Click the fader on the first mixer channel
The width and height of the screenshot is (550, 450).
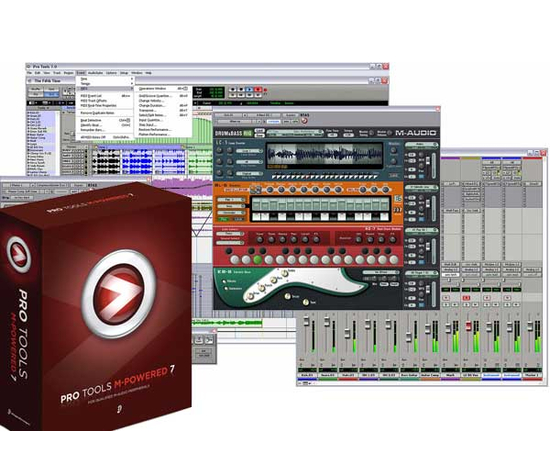(x=306, y=322)
